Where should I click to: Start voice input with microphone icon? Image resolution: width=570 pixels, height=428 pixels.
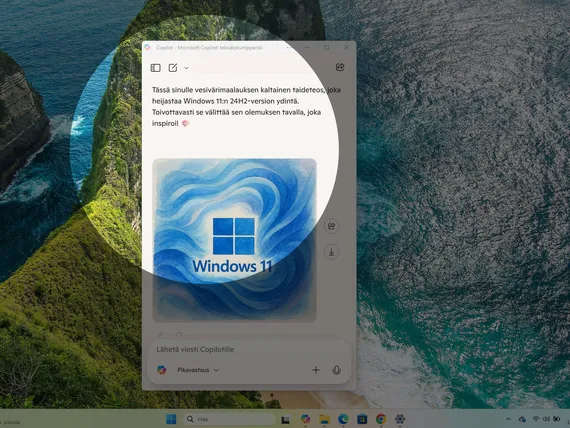[x=337, y=370]
